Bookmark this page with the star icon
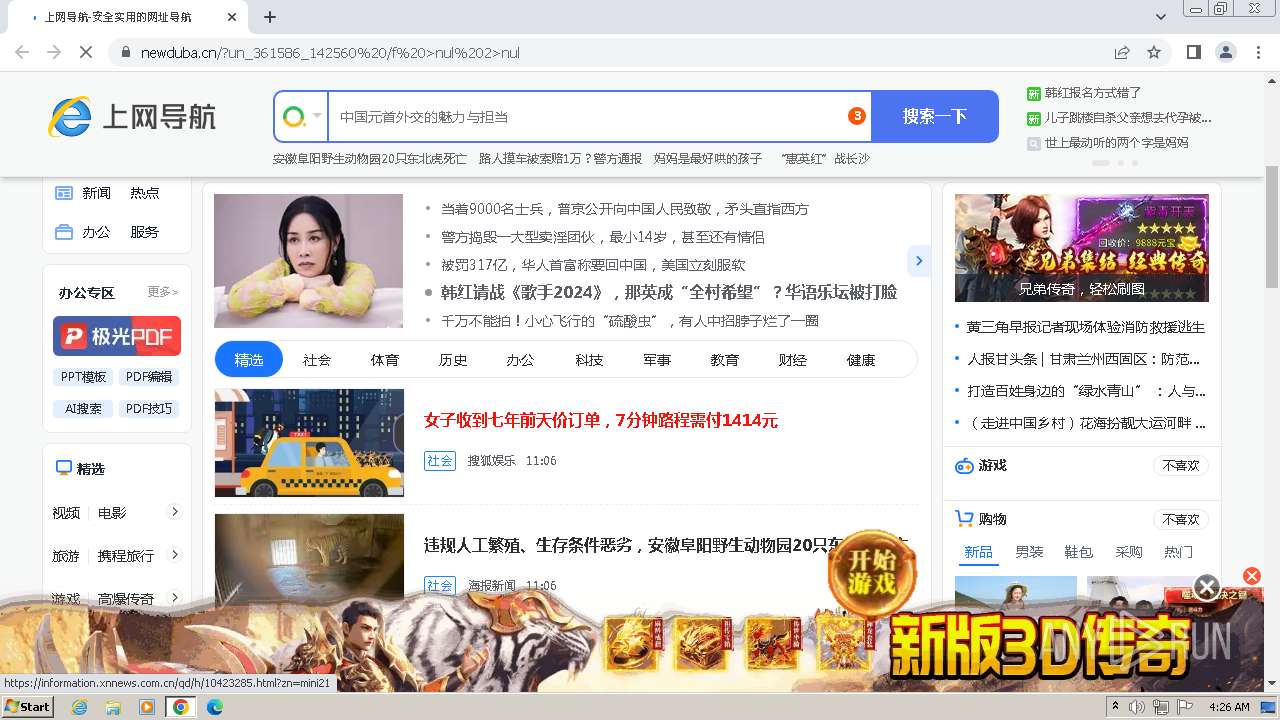The height and width of the screenshot is (720, 1280). tap(1154, 52)
